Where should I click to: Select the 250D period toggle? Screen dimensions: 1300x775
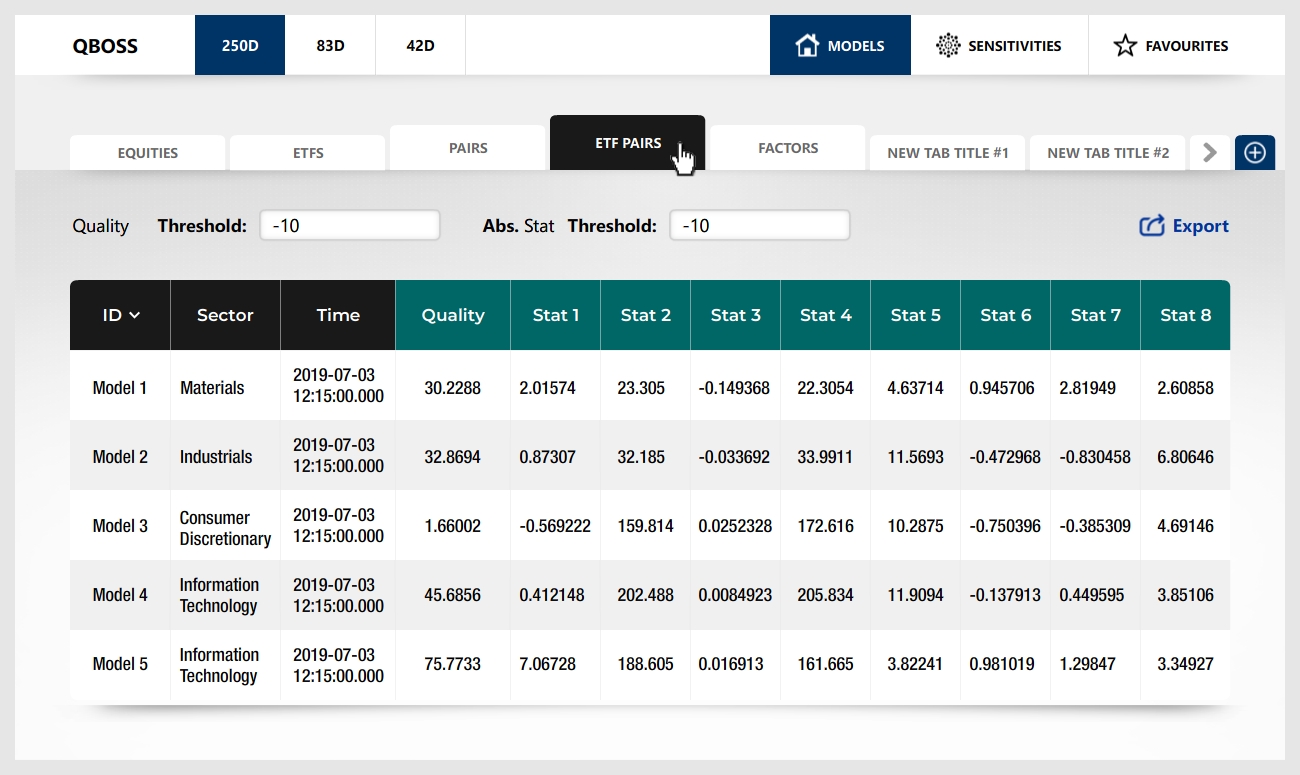pos(240,46)
